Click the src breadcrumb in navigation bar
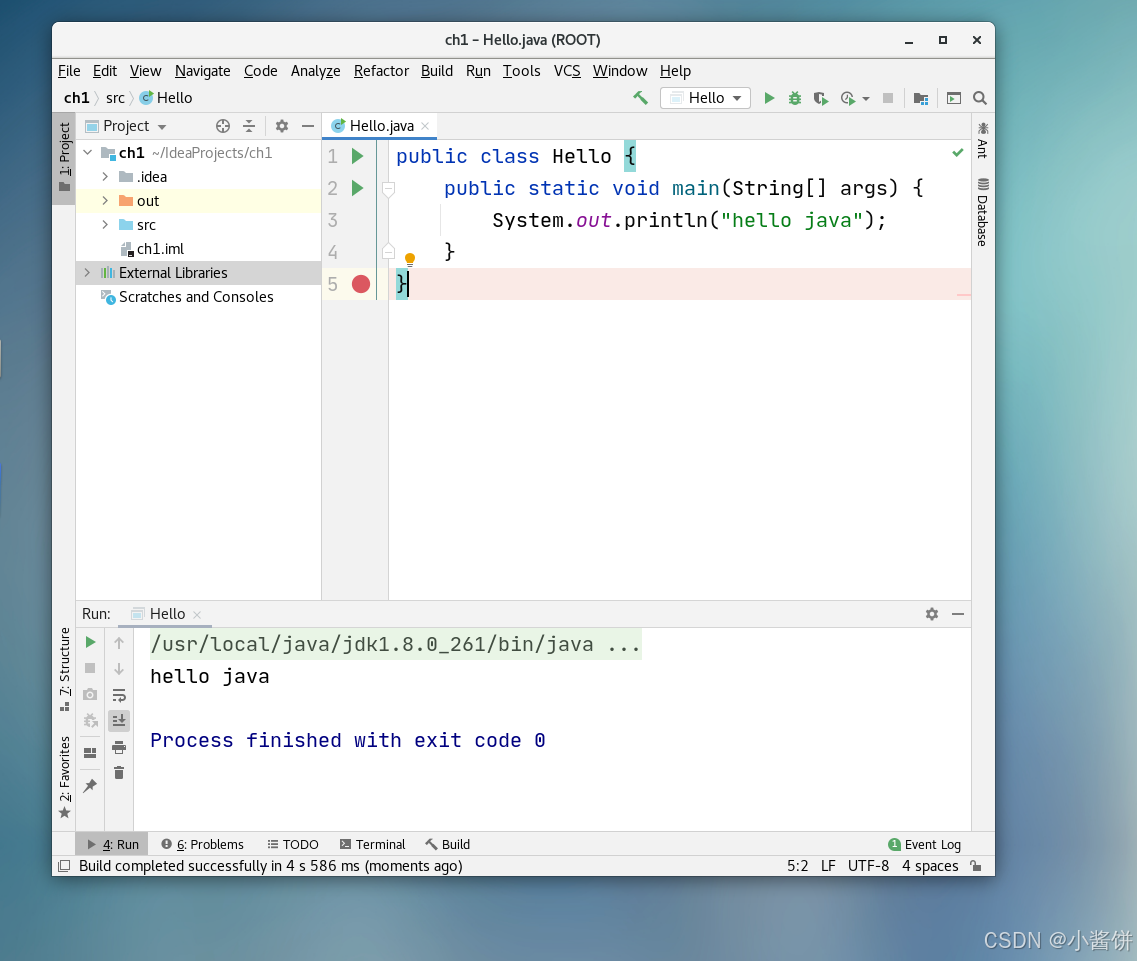This screenshot has width=1137, height=961. (x=115, y=98)
